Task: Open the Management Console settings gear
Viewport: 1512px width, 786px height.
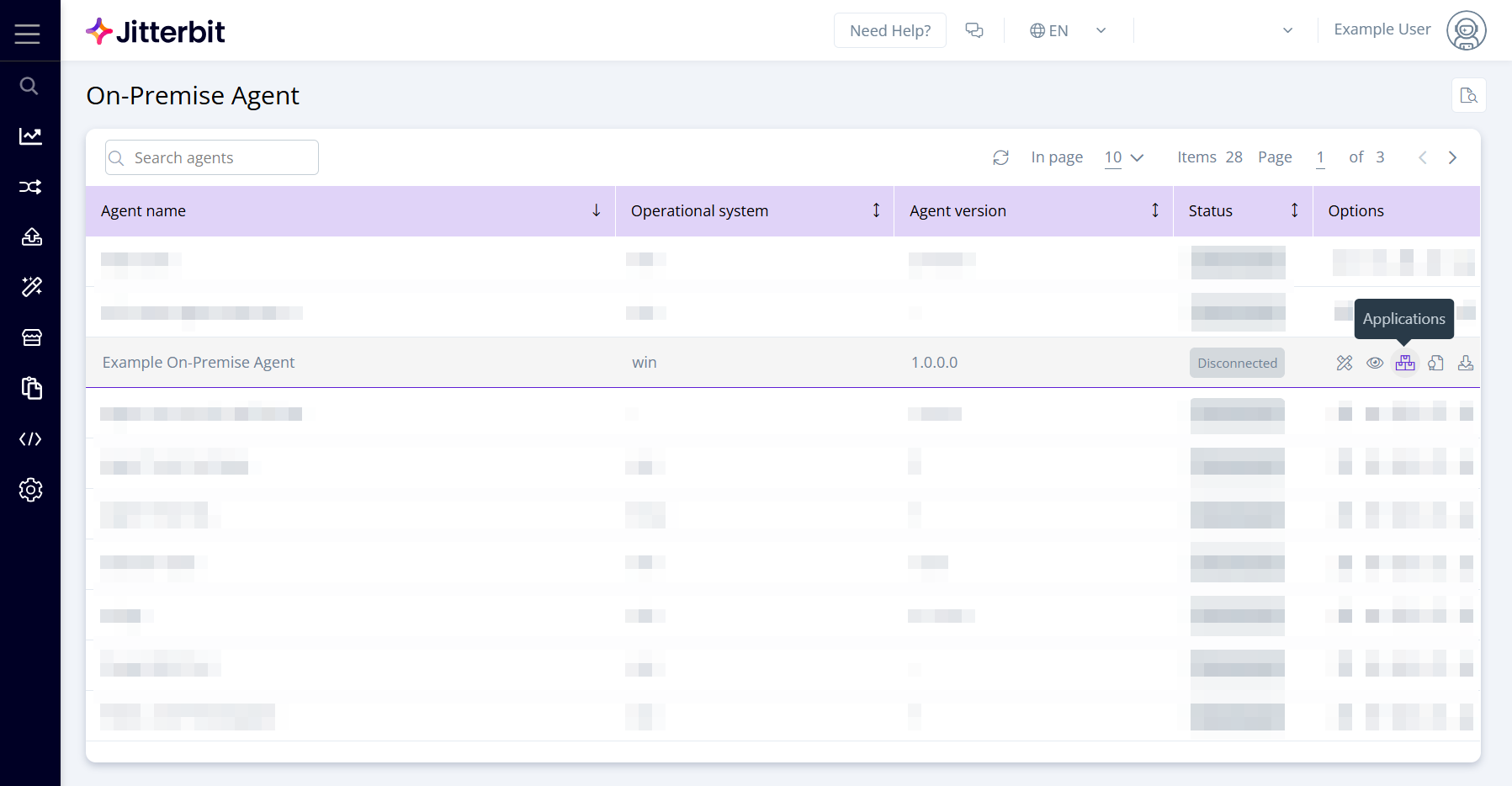Action: pyautogui.click(x=30, y=490)
